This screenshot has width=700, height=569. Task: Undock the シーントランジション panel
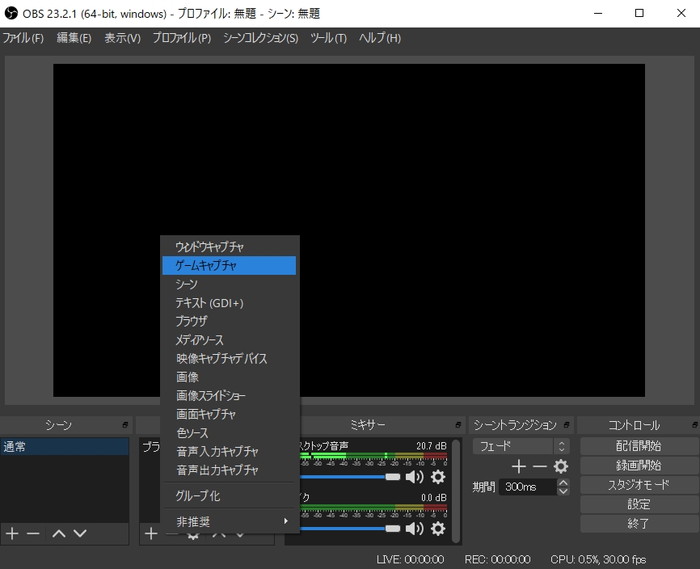pos(567,425)
